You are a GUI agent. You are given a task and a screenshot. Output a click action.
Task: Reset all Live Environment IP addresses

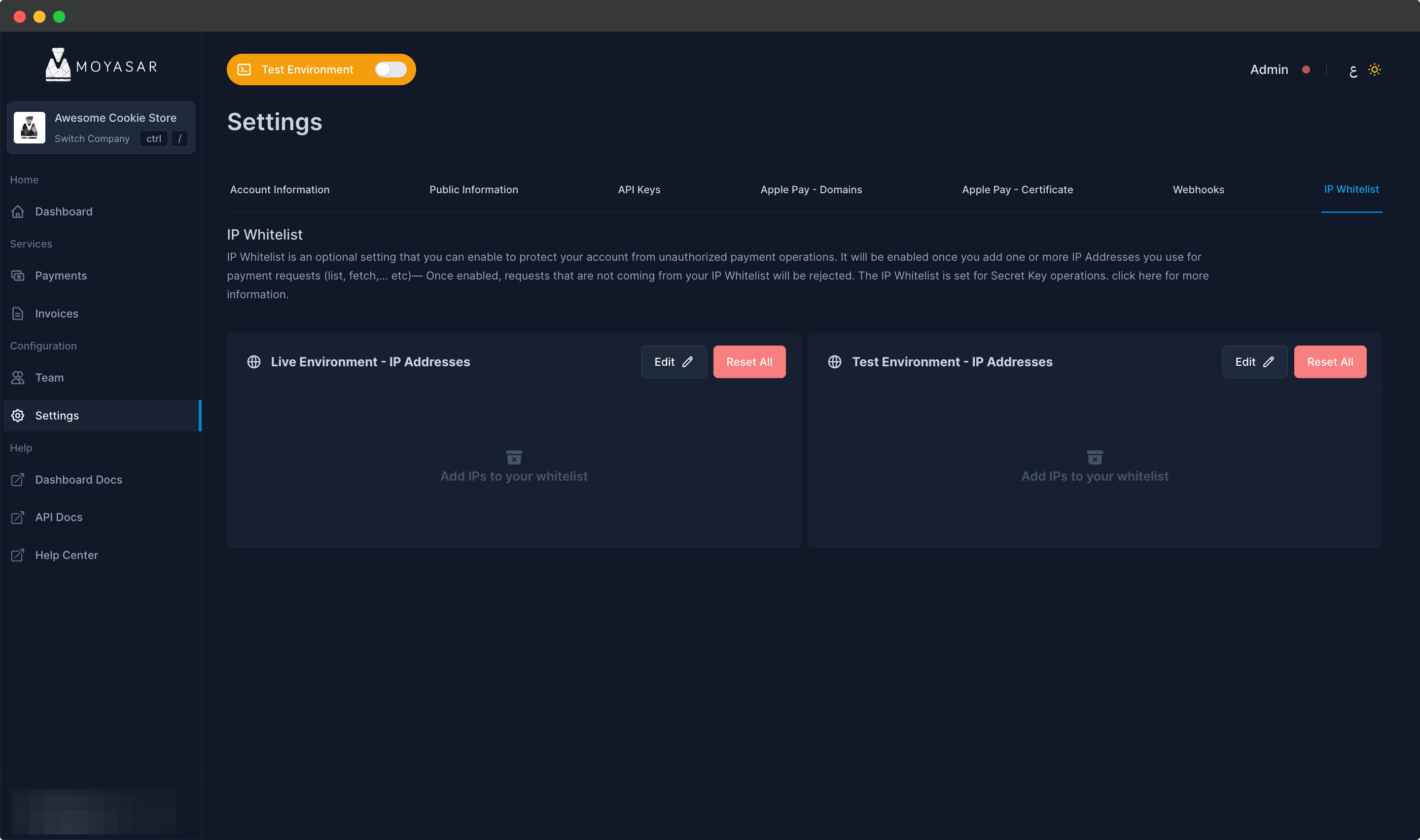(749, 362)
